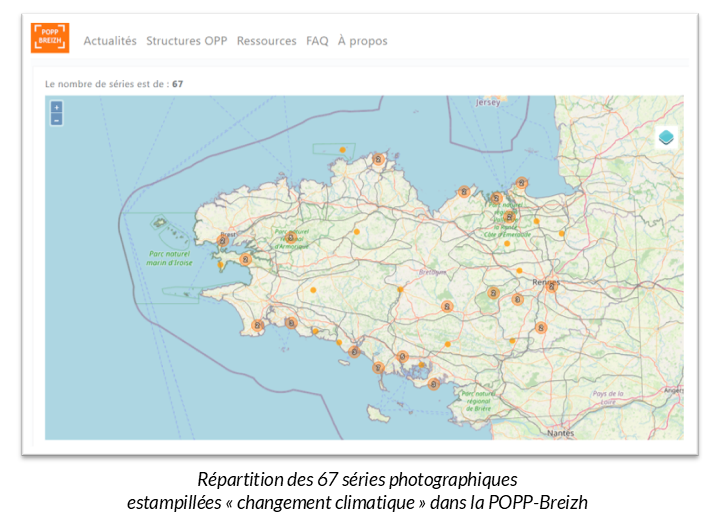Open the Structures OPP menu item

[x=186, y=41]
